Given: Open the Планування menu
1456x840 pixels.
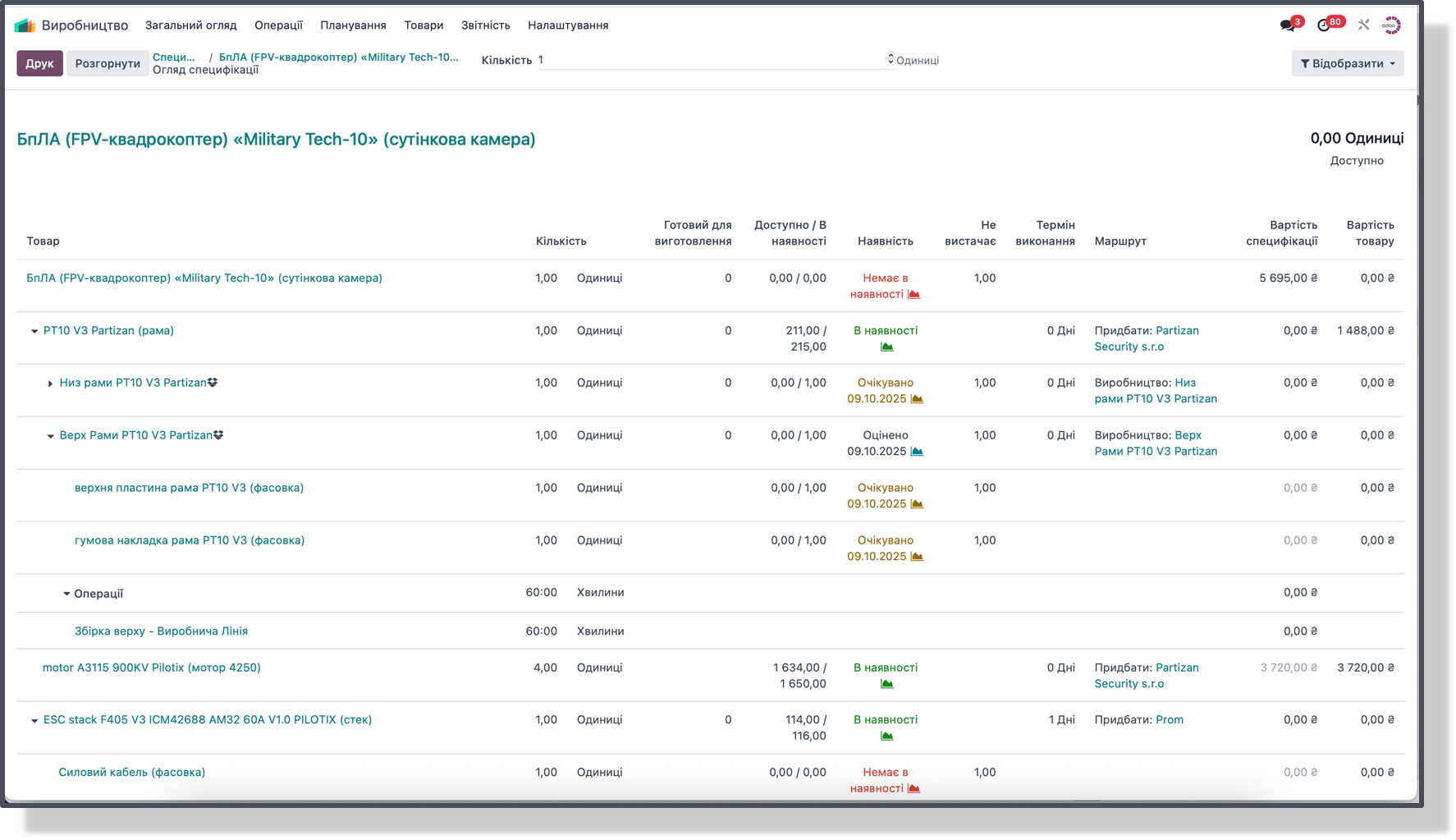Looking at the screenshot, I should [353, 25].
